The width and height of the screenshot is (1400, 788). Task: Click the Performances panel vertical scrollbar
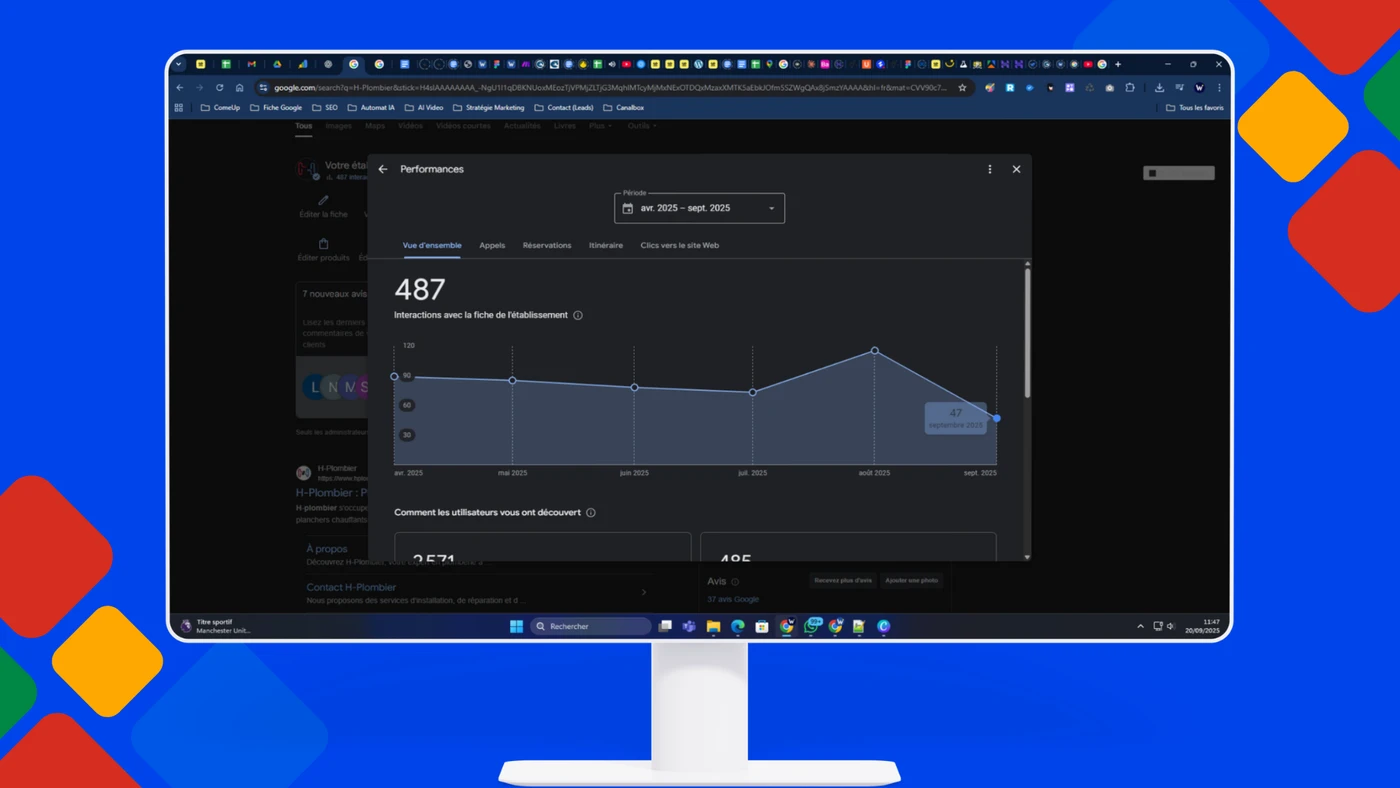click(1027, 332)
